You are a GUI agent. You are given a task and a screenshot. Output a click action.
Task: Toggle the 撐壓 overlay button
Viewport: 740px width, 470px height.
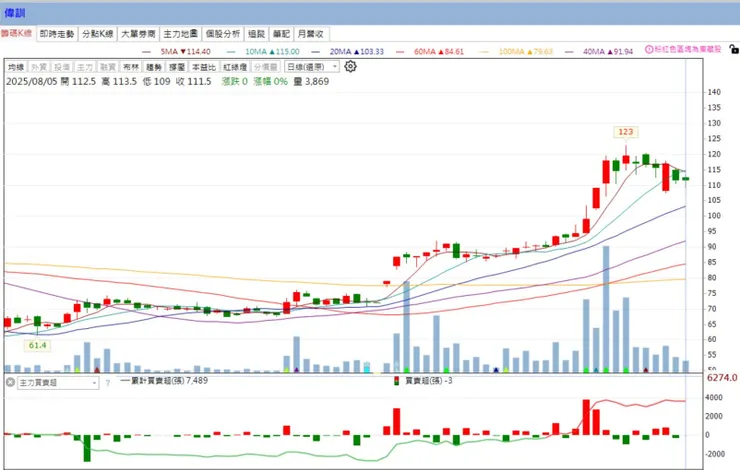coord(177,67)
